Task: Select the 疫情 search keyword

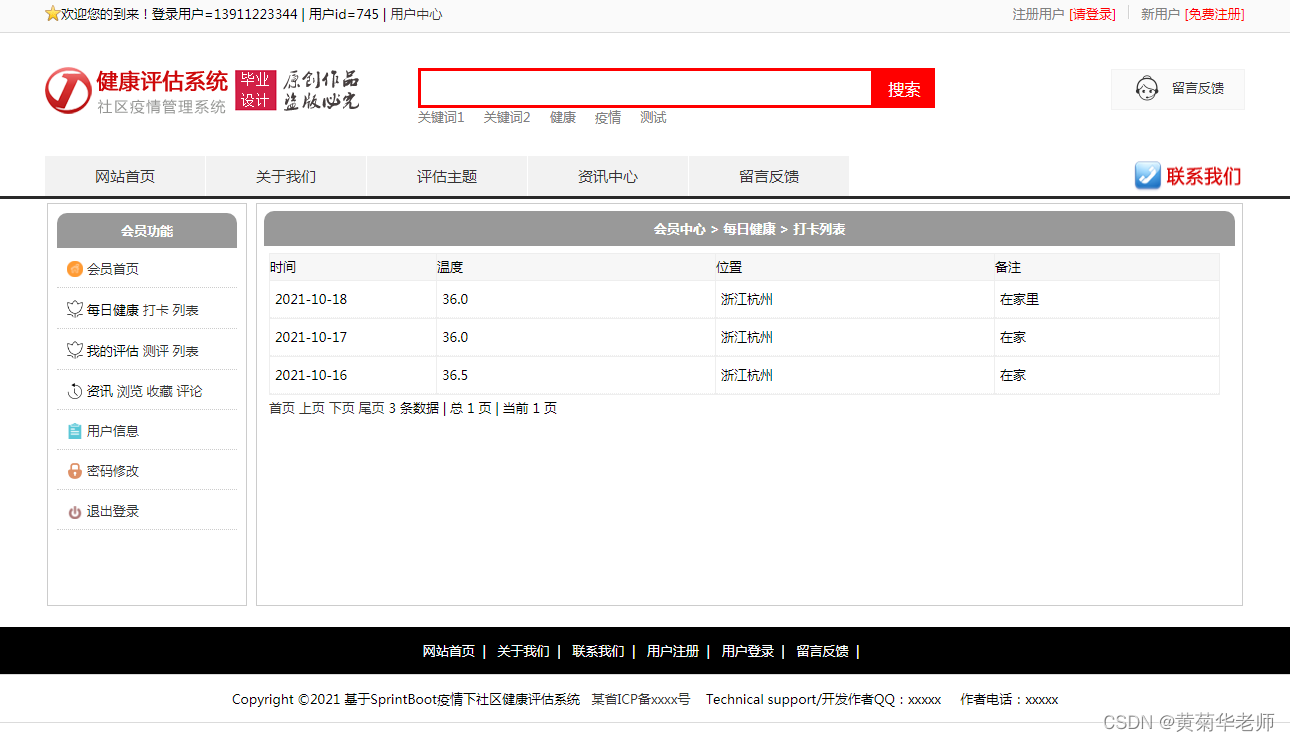Action: coord(608,118)
